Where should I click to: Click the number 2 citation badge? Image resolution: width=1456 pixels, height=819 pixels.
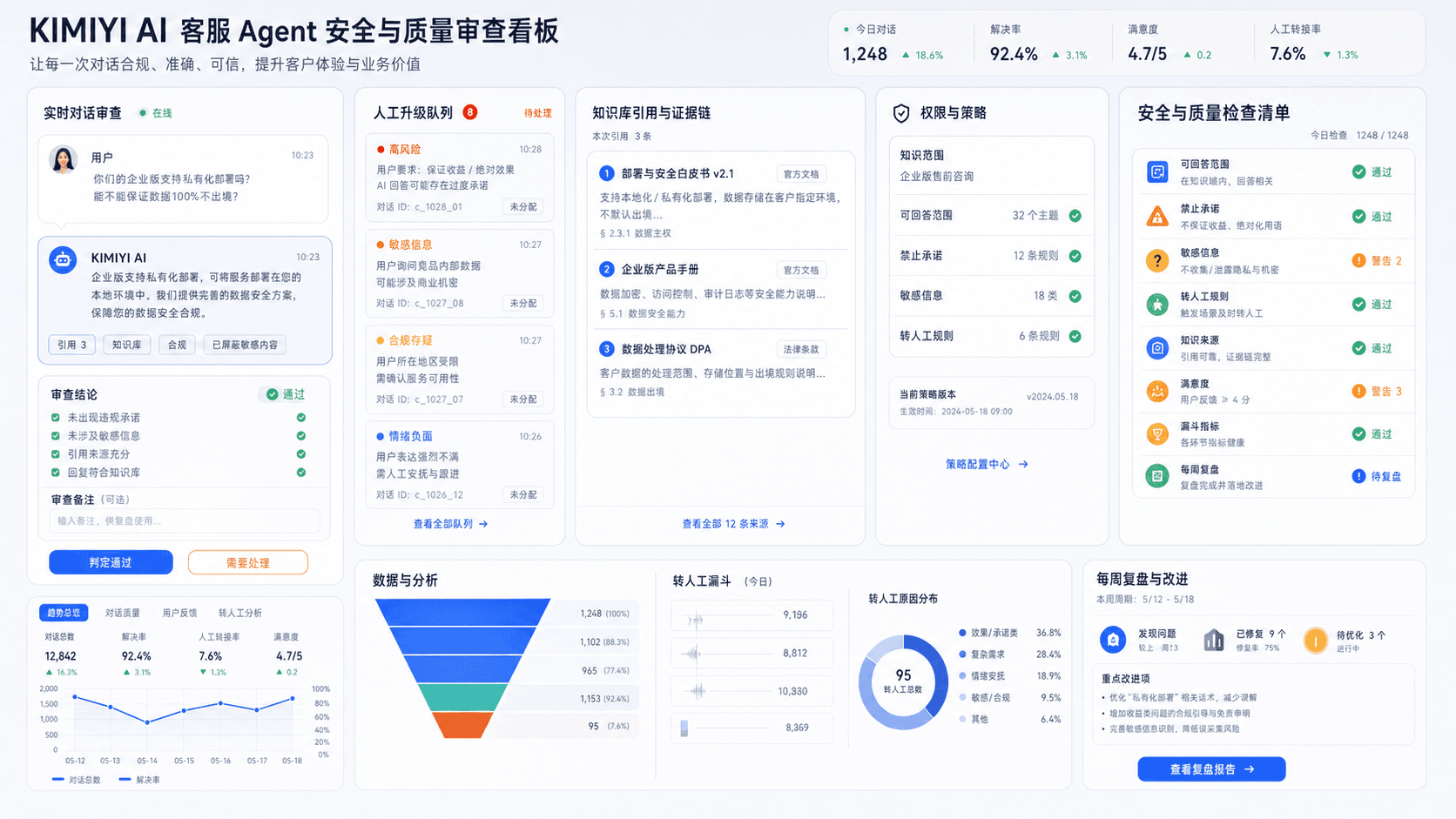[607, 269]
